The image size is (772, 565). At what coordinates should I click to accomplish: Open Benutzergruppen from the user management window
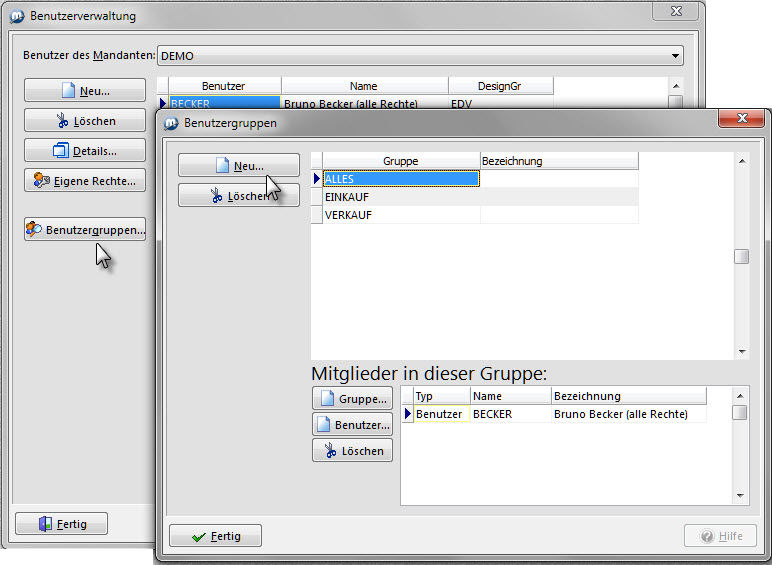(x=85, y=230)
